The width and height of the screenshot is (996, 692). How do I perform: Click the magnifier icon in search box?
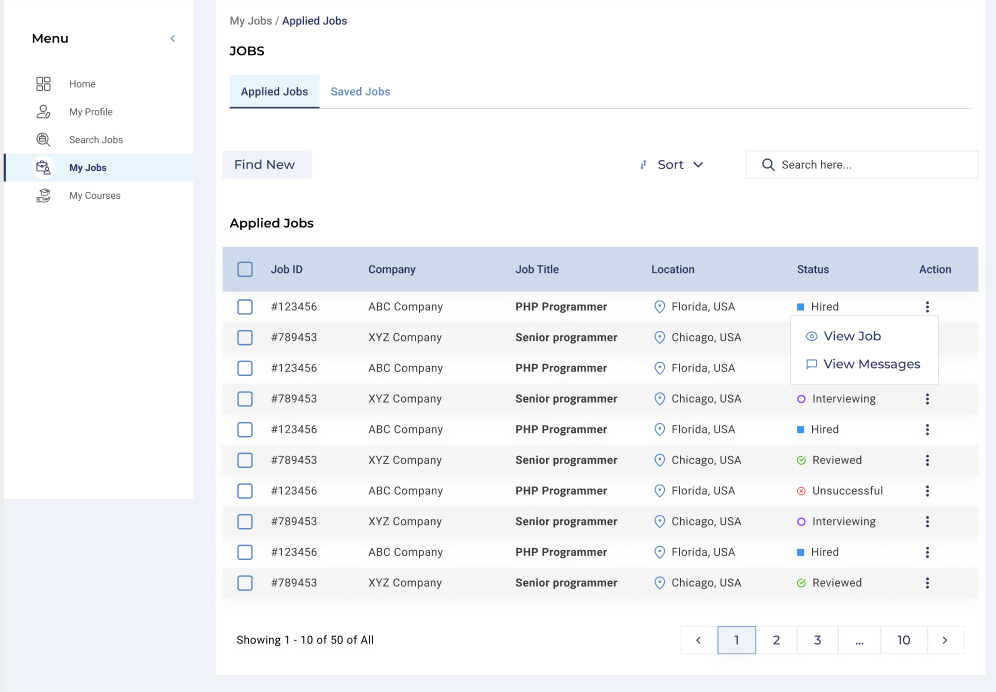click(x=768, y=165)
